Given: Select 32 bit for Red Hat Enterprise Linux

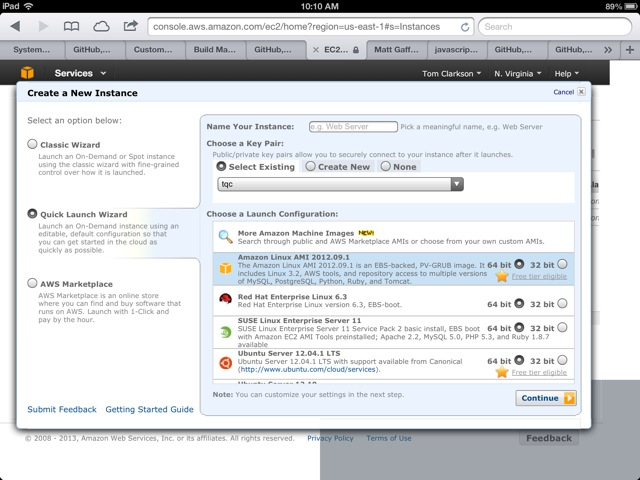Looking at the screenshot, I should pos(562,303).
